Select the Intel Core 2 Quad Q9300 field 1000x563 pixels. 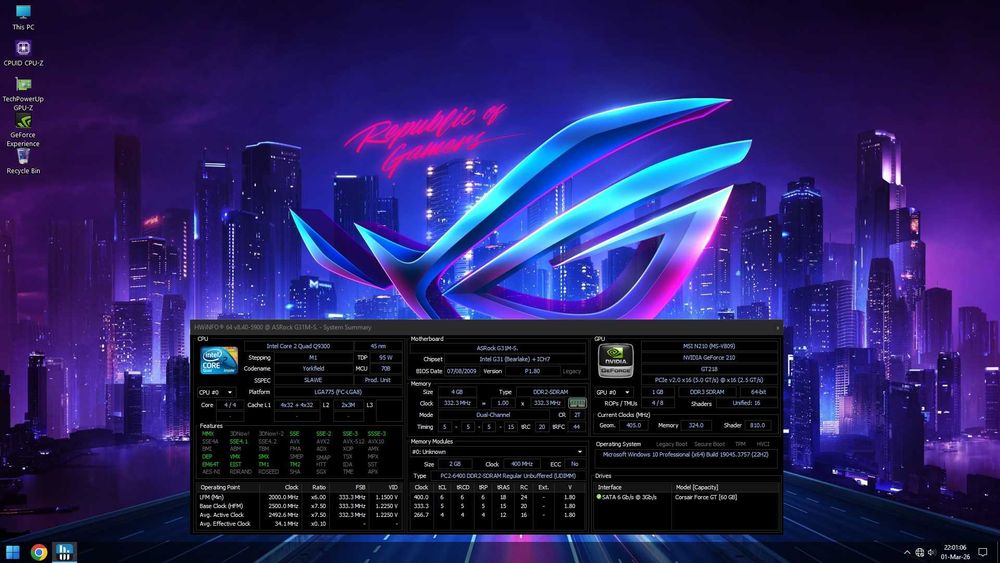pos(298,346)
